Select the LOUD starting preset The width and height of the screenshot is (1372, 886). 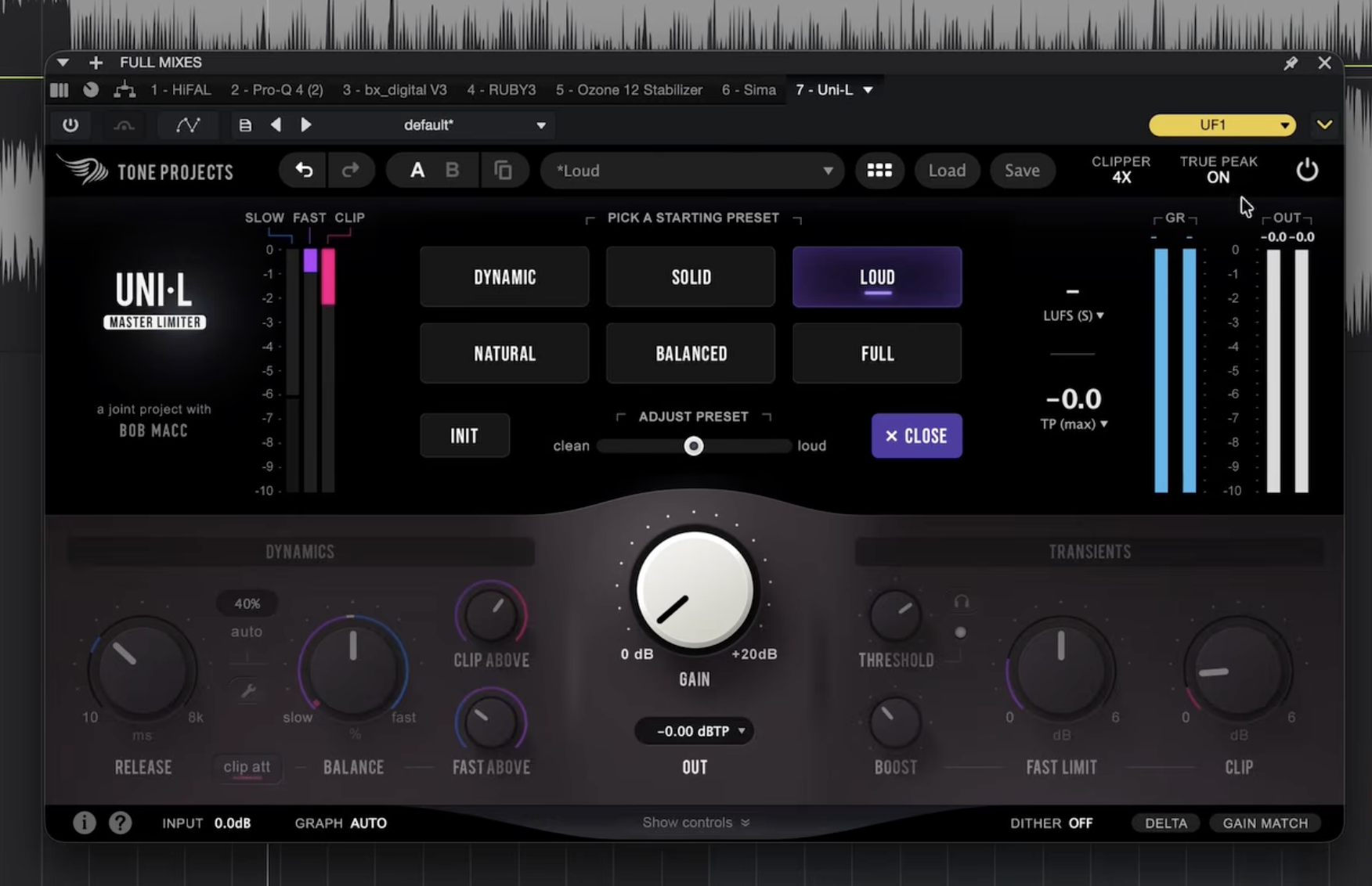pos(877,277)
